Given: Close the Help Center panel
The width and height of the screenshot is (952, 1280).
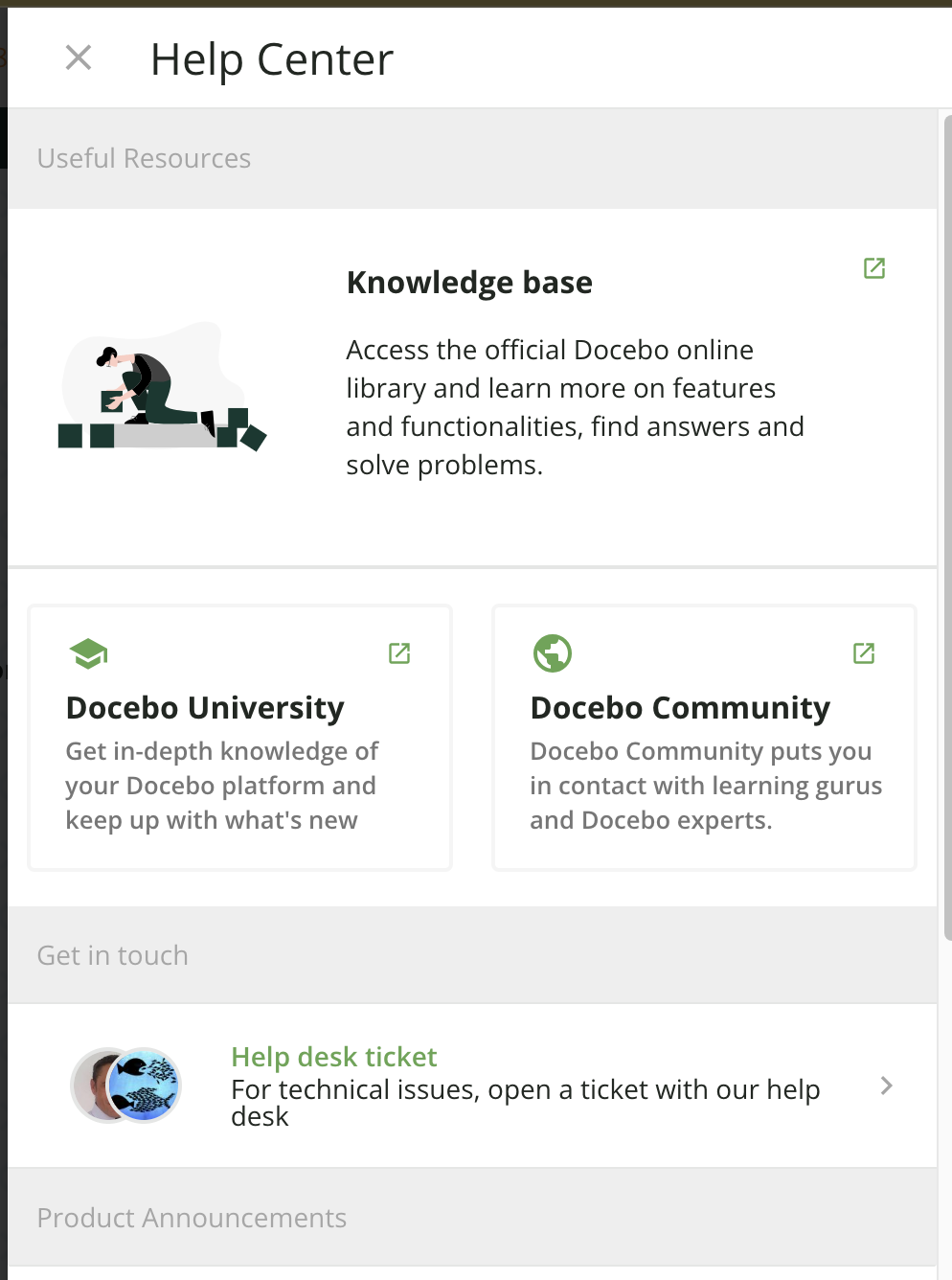Looking at the screenshot, I should [79, 58].
